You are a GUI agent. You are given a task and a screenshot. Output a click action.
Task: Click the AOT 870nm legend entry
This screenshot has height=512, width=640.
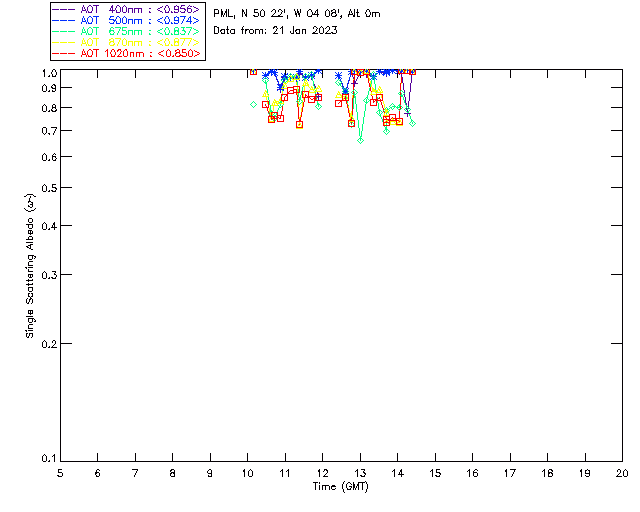click(126, 42)
